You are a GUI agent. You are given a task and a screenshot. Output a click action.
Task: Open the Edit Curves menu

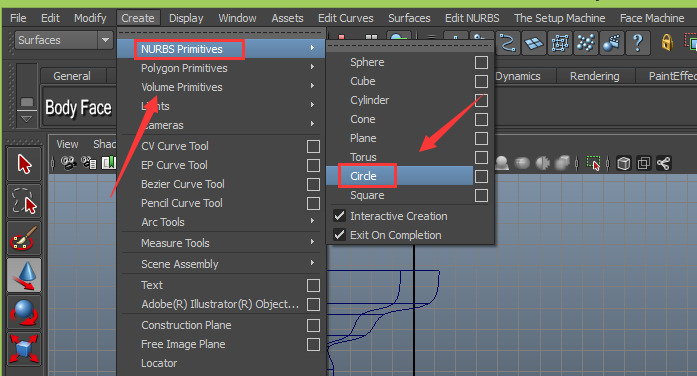345,18
